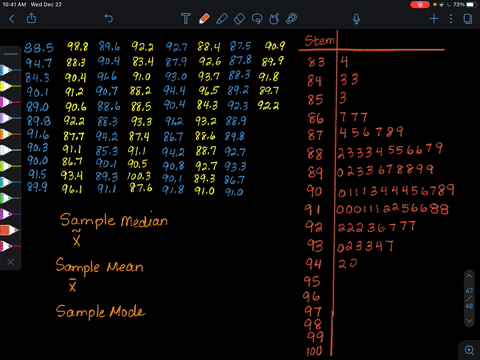Pick the blue pen below the lime pen
This screenshot has height=360, width=480.
(x=10, y=182)
